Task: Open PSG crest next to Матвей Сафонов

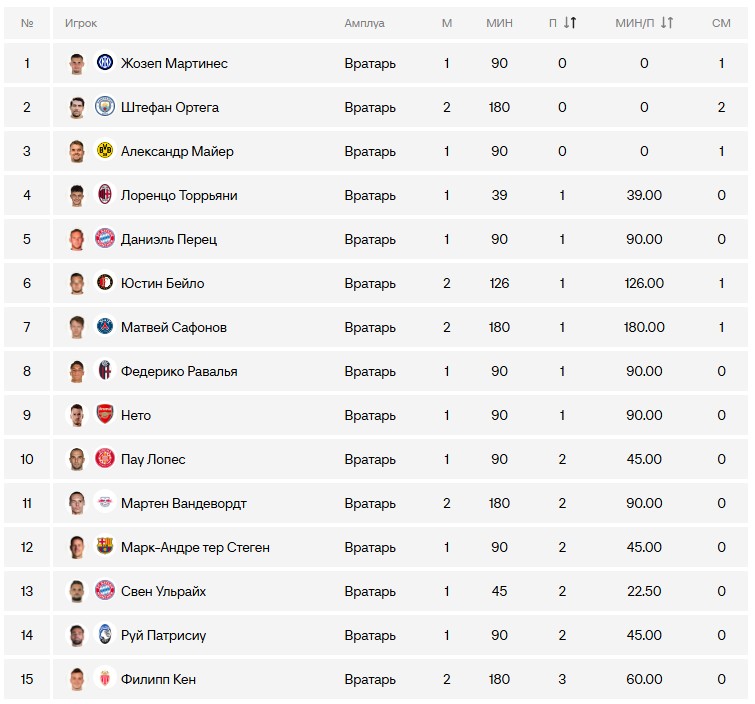Action: coord(104,326)
